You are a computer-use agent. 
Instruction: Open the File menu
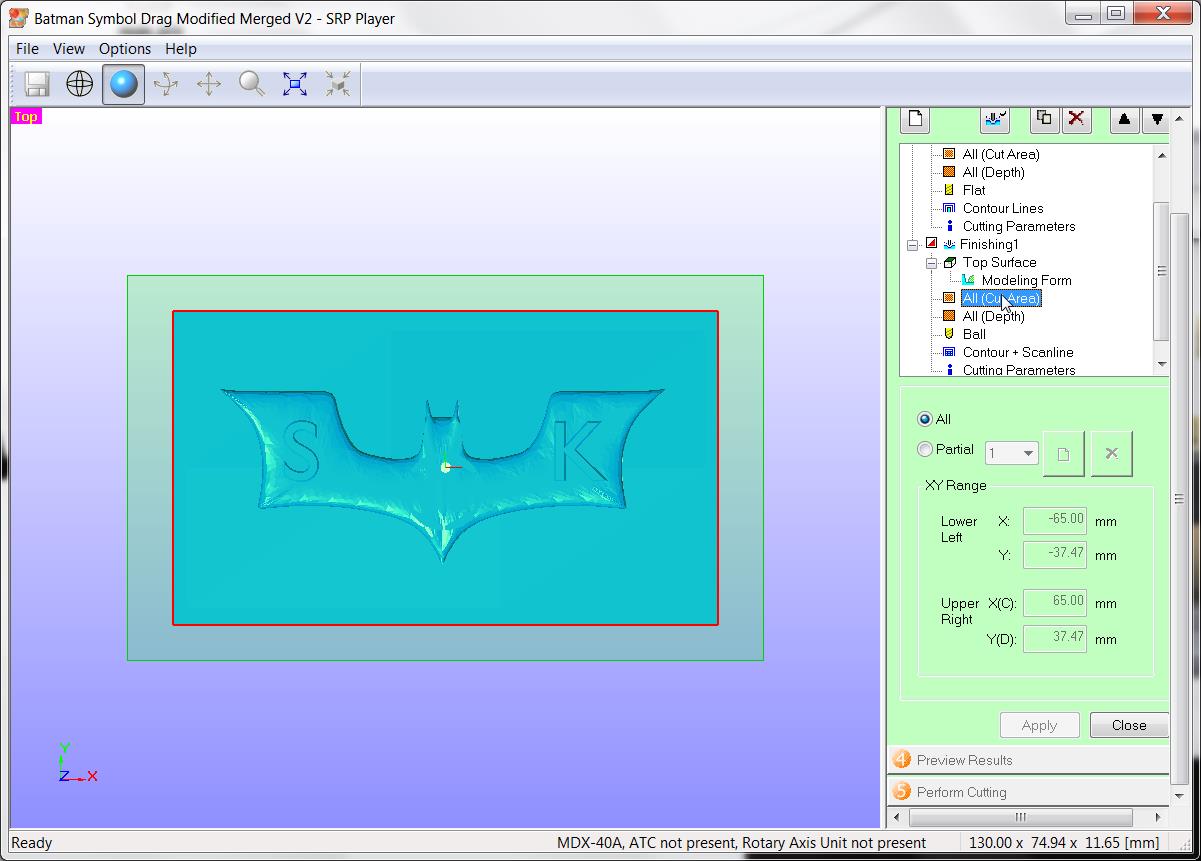27,48
